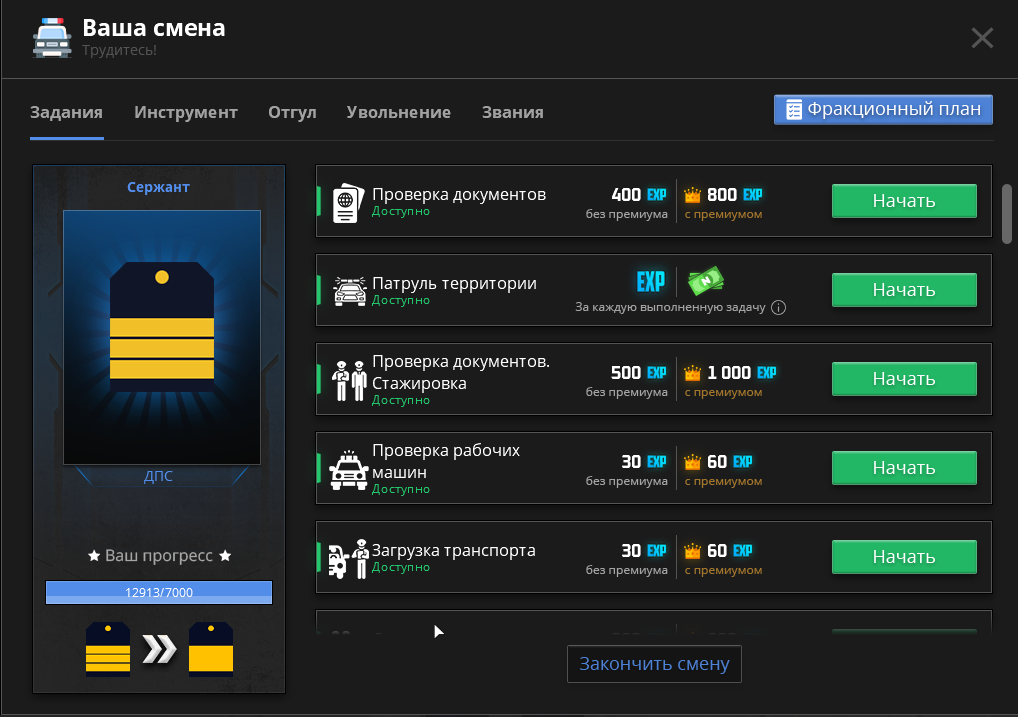Click the checklist icon on Фракционный план
Screen dimensions: 1018x717
(794, 110)
